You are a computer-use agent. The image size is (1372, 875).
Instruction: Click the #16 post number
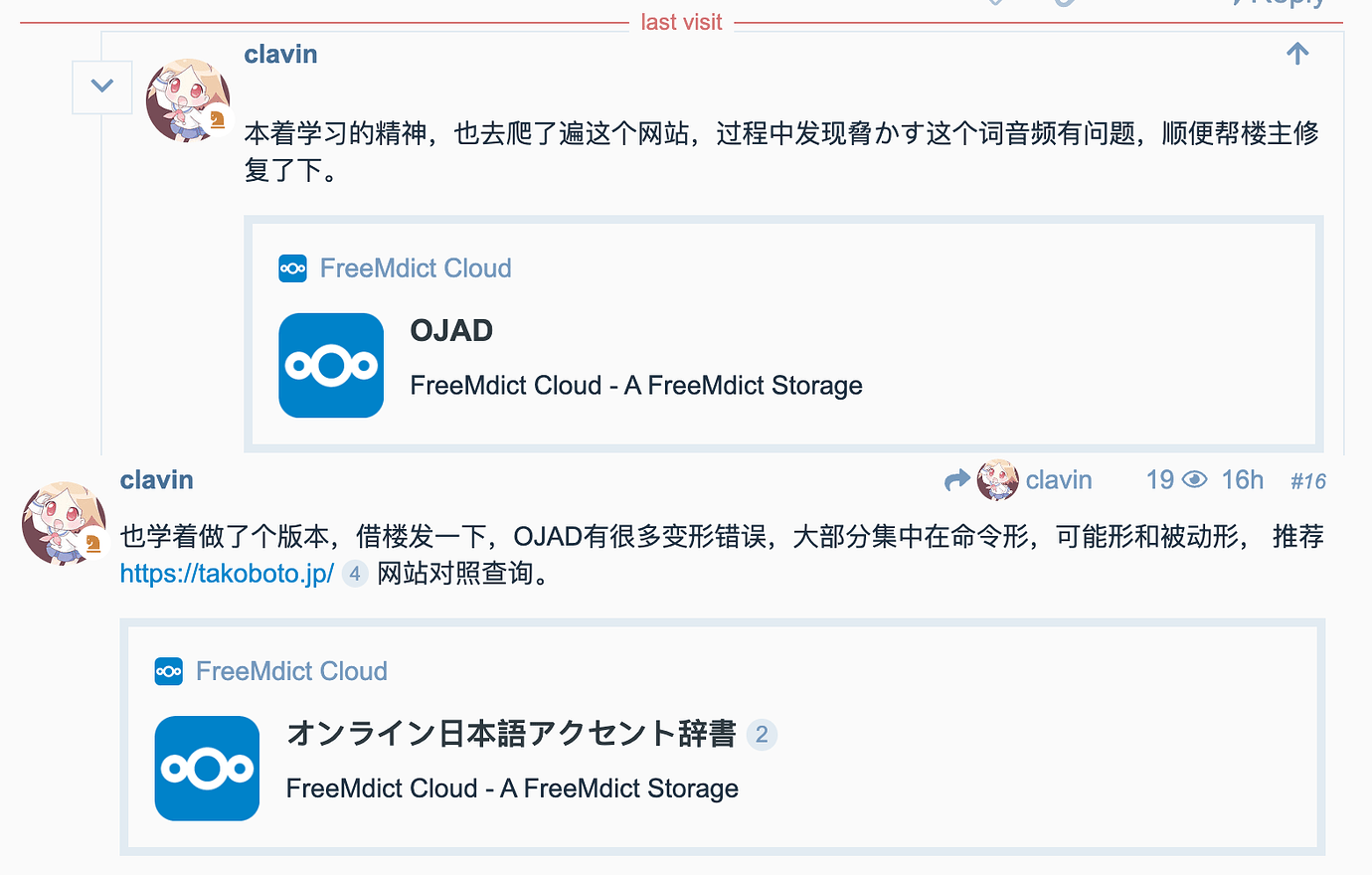[x=1307, y=480]
